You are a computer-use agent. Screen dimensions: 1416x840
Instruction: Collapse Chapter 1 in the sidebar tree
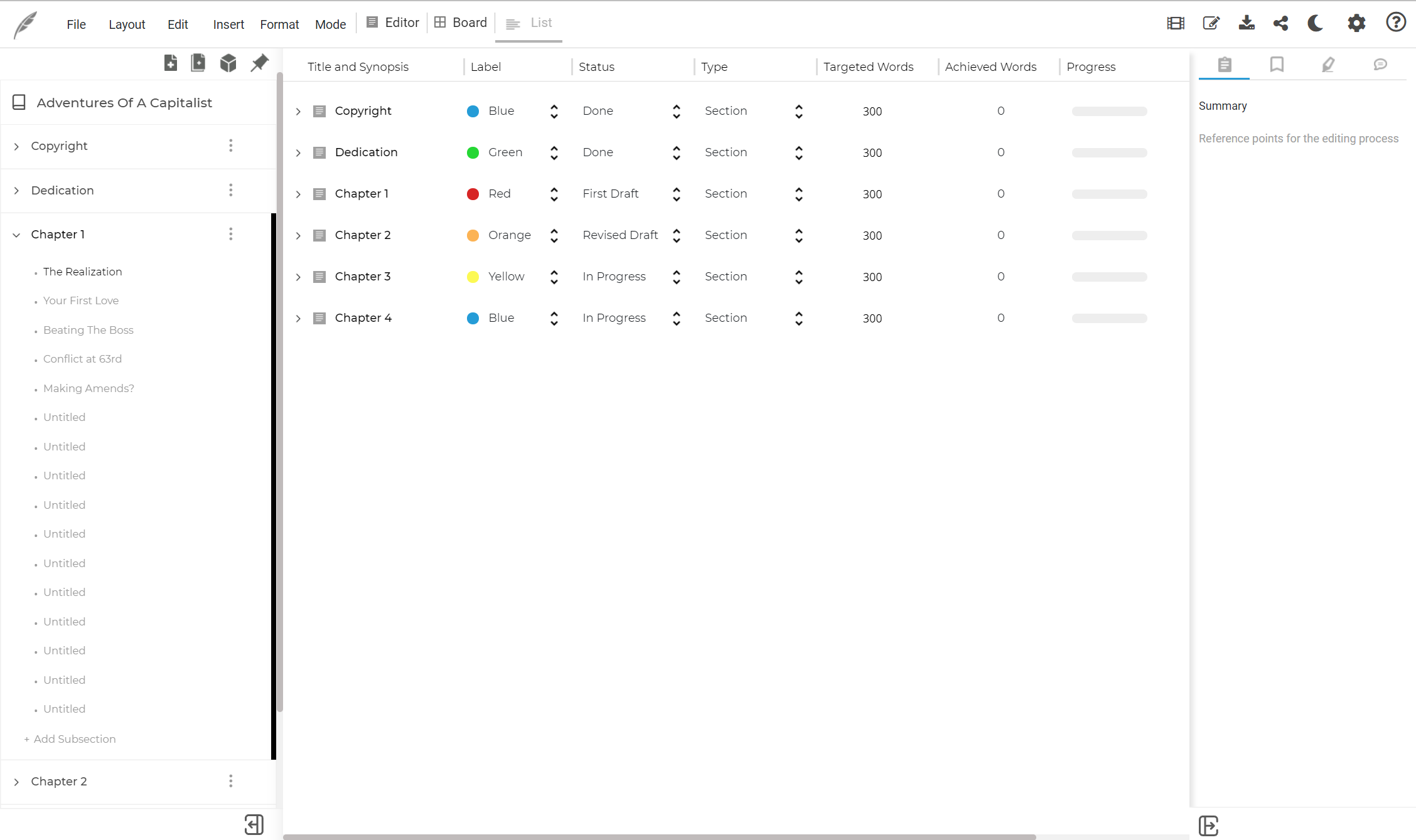[17, 235]
